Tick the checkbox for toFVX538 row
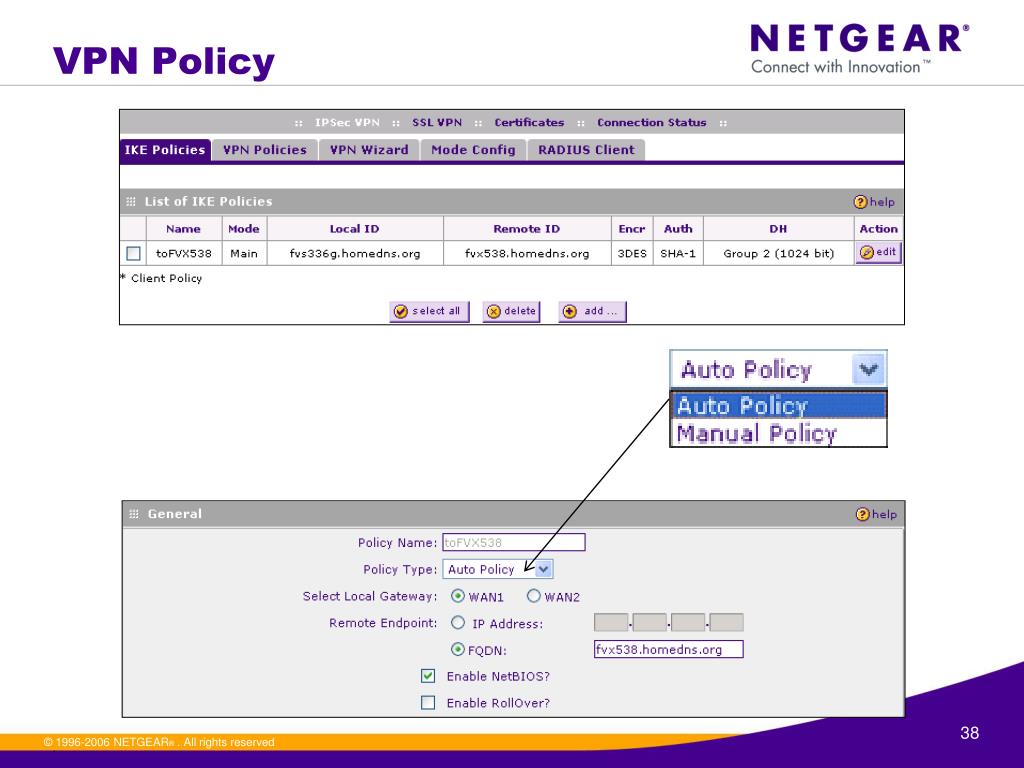The height and width of the screenshot is (768, 1024). (x=133, y=253)
